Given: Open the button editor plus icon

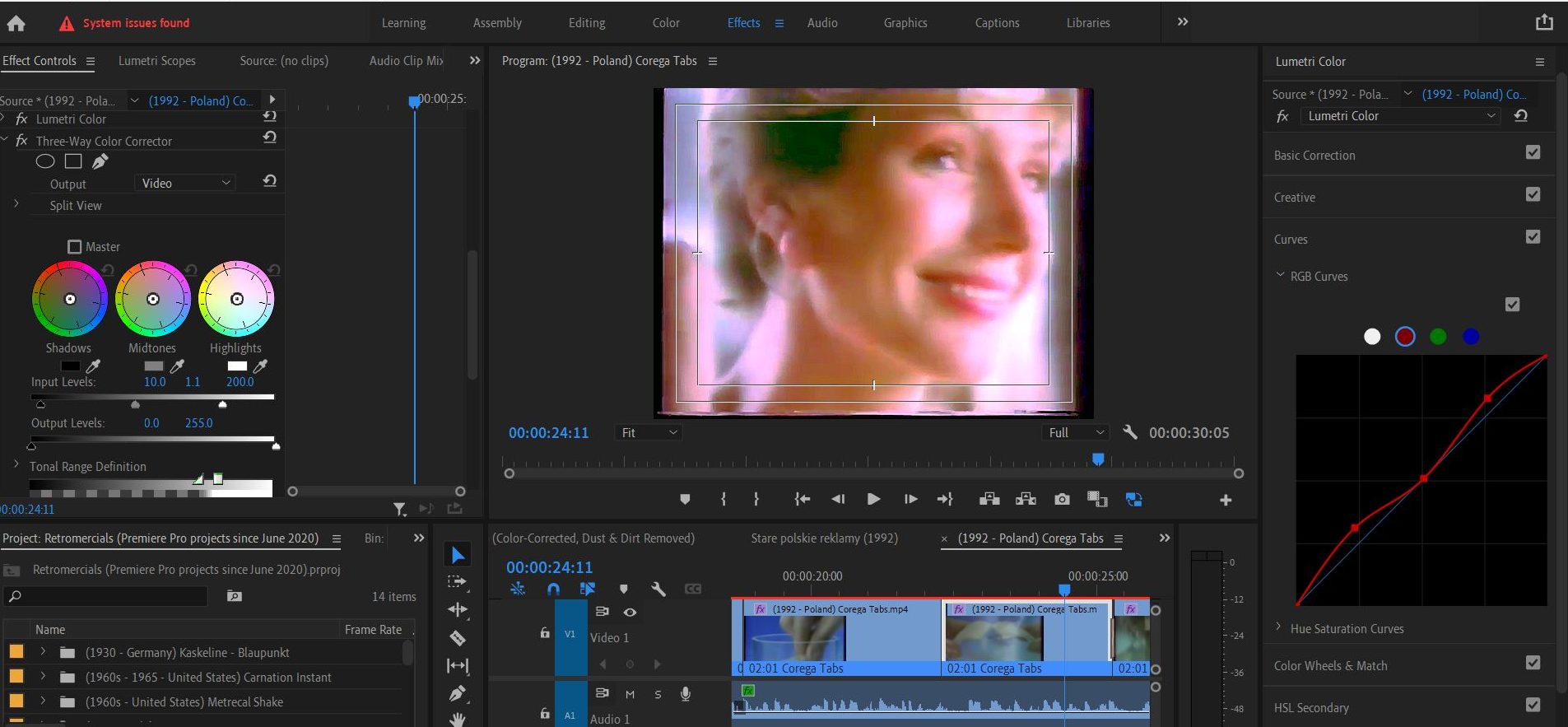Looking at the screenshot, I should (1226, 500).
